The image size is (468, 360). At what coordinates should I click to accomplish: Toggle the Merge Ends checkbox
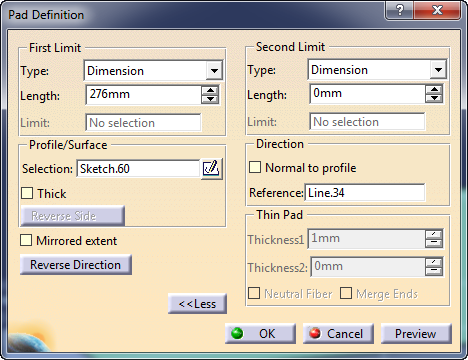(346, 293)
